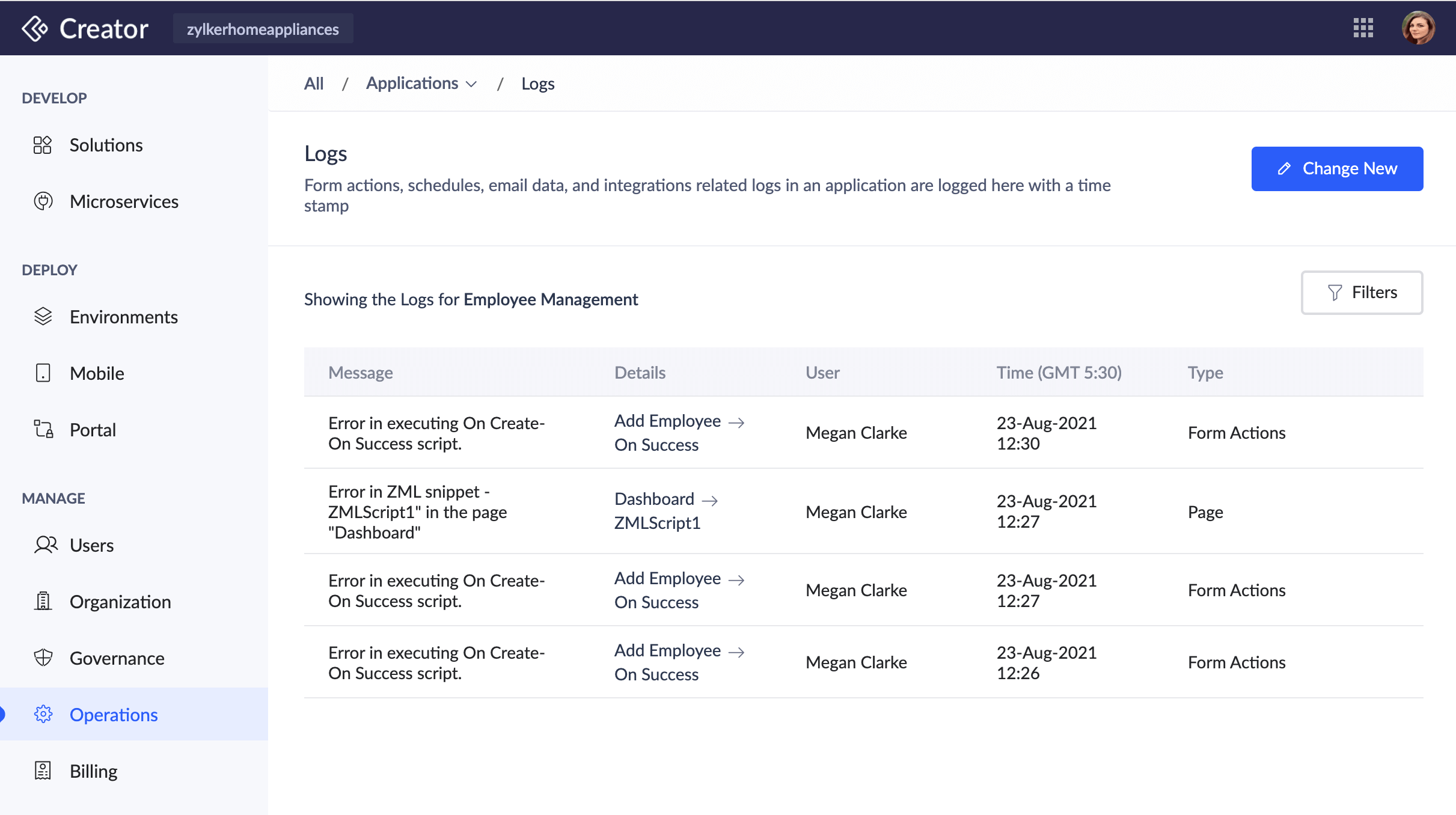Screen dimensions: 1456x815
Task: Click the Portal icon in sidebar
Action: (x=43, y=430)
